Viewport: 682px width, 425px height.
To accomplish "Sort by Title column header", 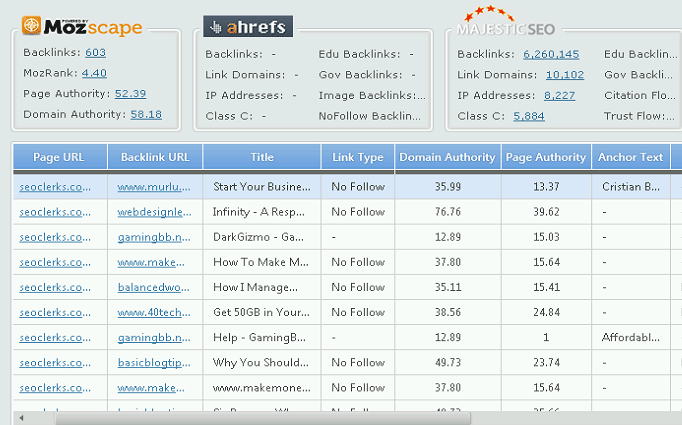I will point(262,157).
